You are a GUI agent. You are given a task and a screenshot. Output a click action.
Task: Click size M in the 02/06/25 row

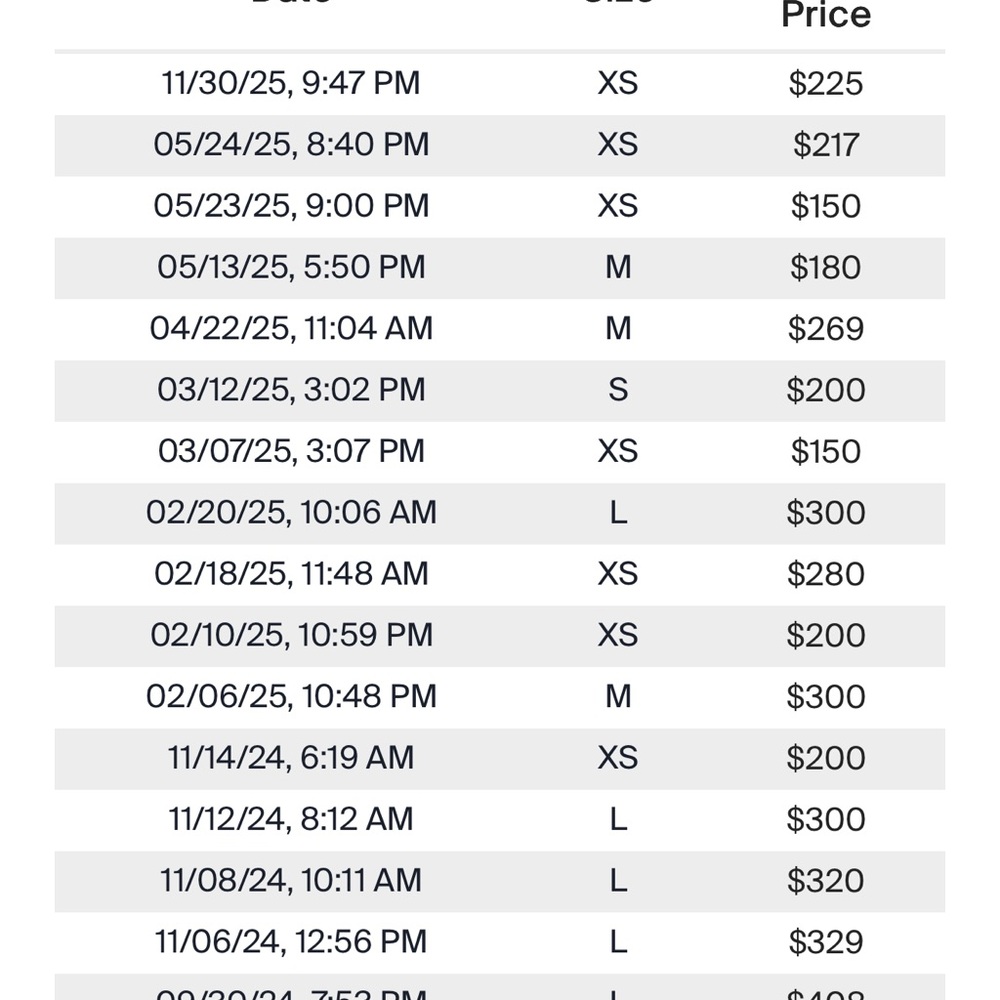(x=617, y=696)
